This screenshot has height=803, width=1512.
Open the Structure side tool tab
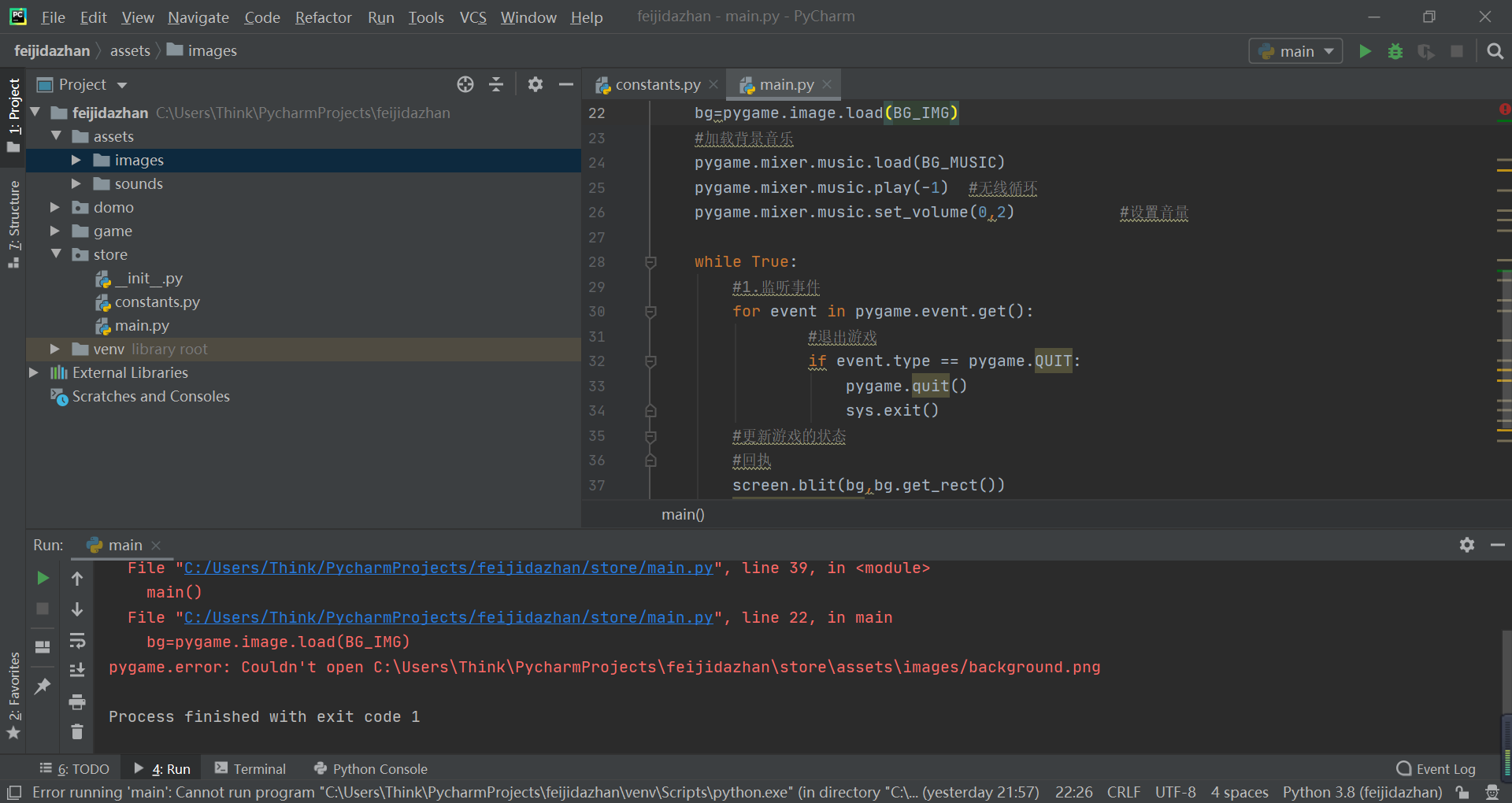click(x=13, y=224)
